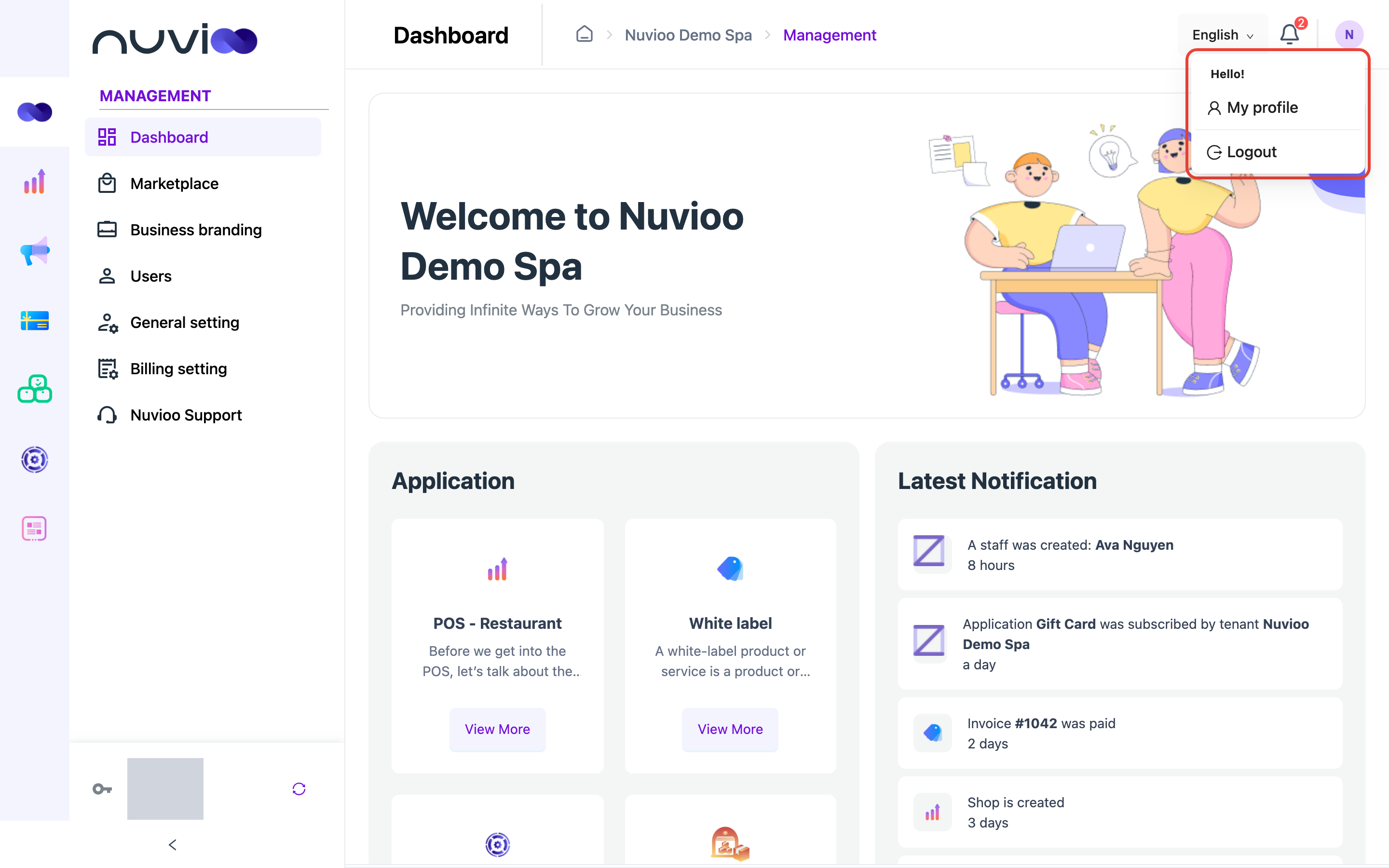Screen dimensions: 1389x868
Task: Open the Gift Card subscribed notification
Action: point(1120,644)
